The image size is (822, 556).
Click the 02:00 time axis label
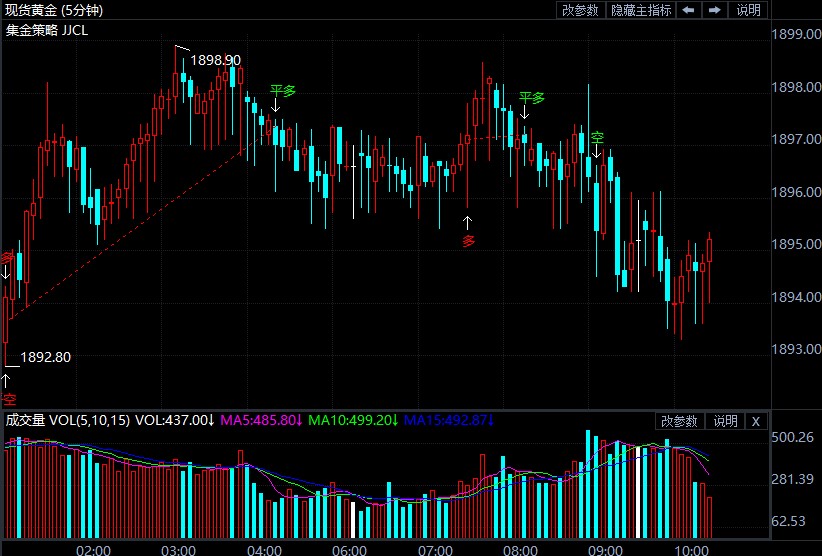click(x=93, y=550)
